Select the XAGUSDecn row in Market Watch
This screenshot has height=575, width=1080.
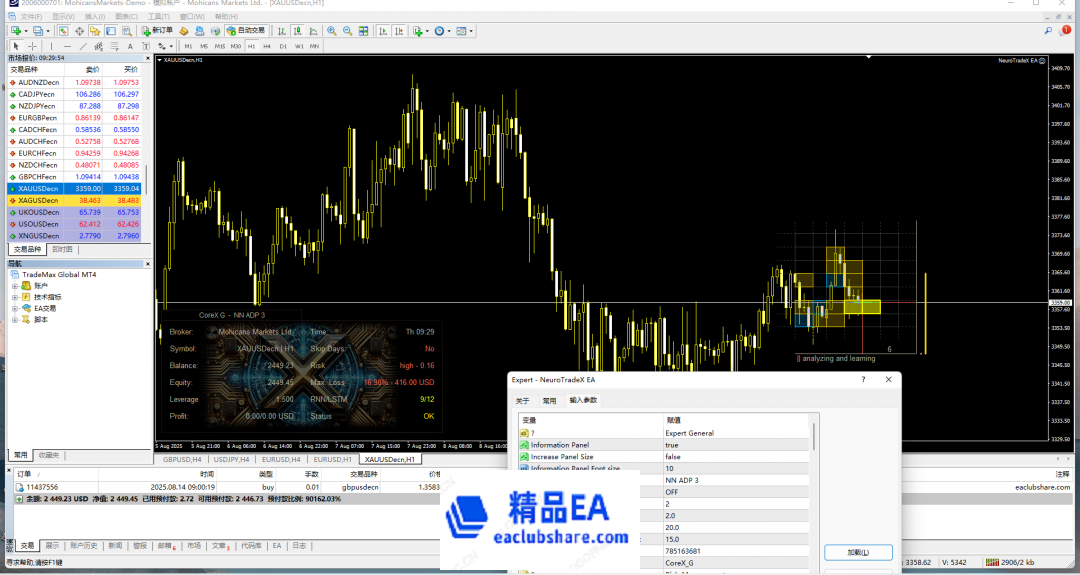[75, 200]
